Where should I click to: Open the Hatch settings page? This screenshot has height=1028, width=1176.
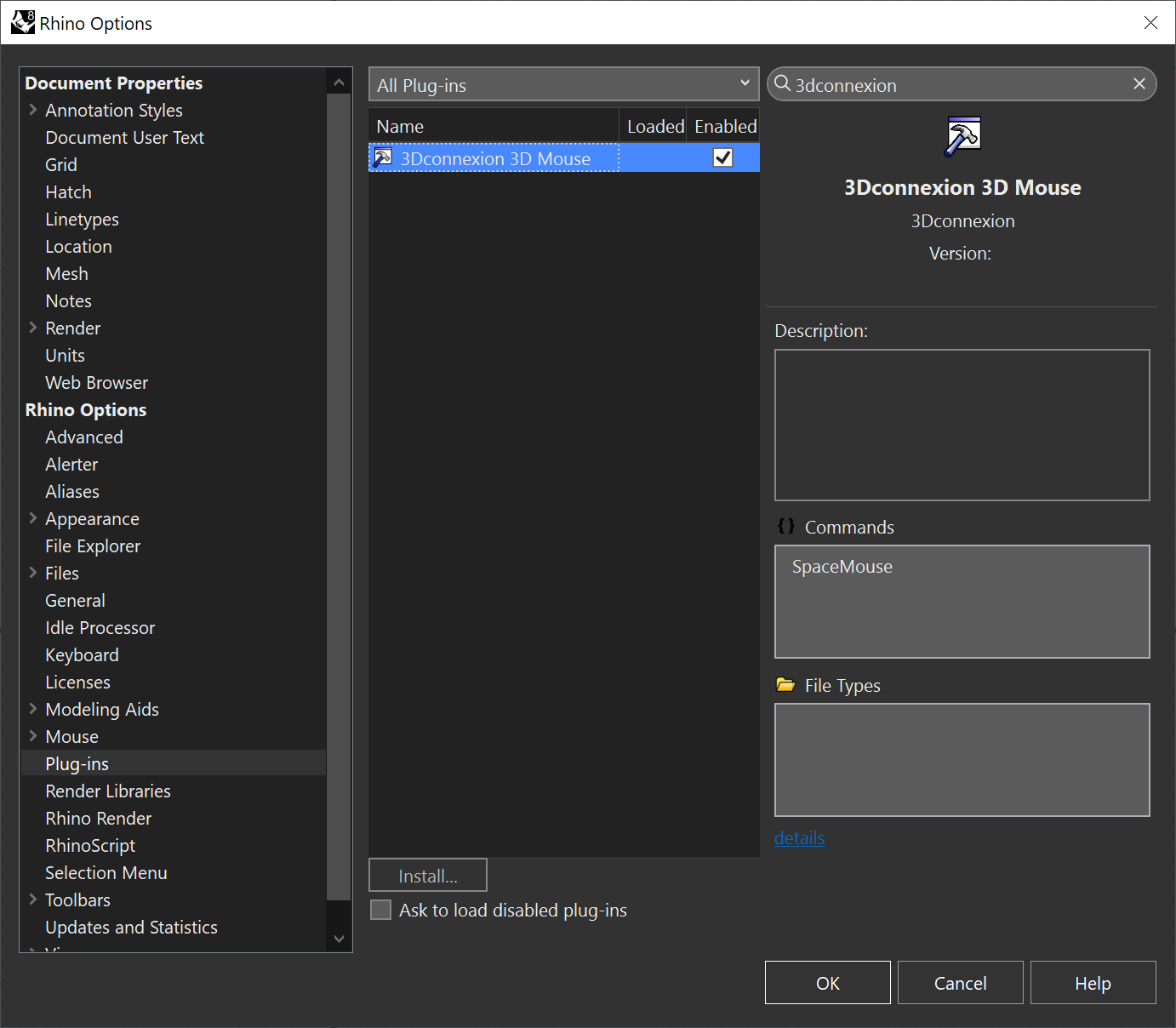coord(68,191)
